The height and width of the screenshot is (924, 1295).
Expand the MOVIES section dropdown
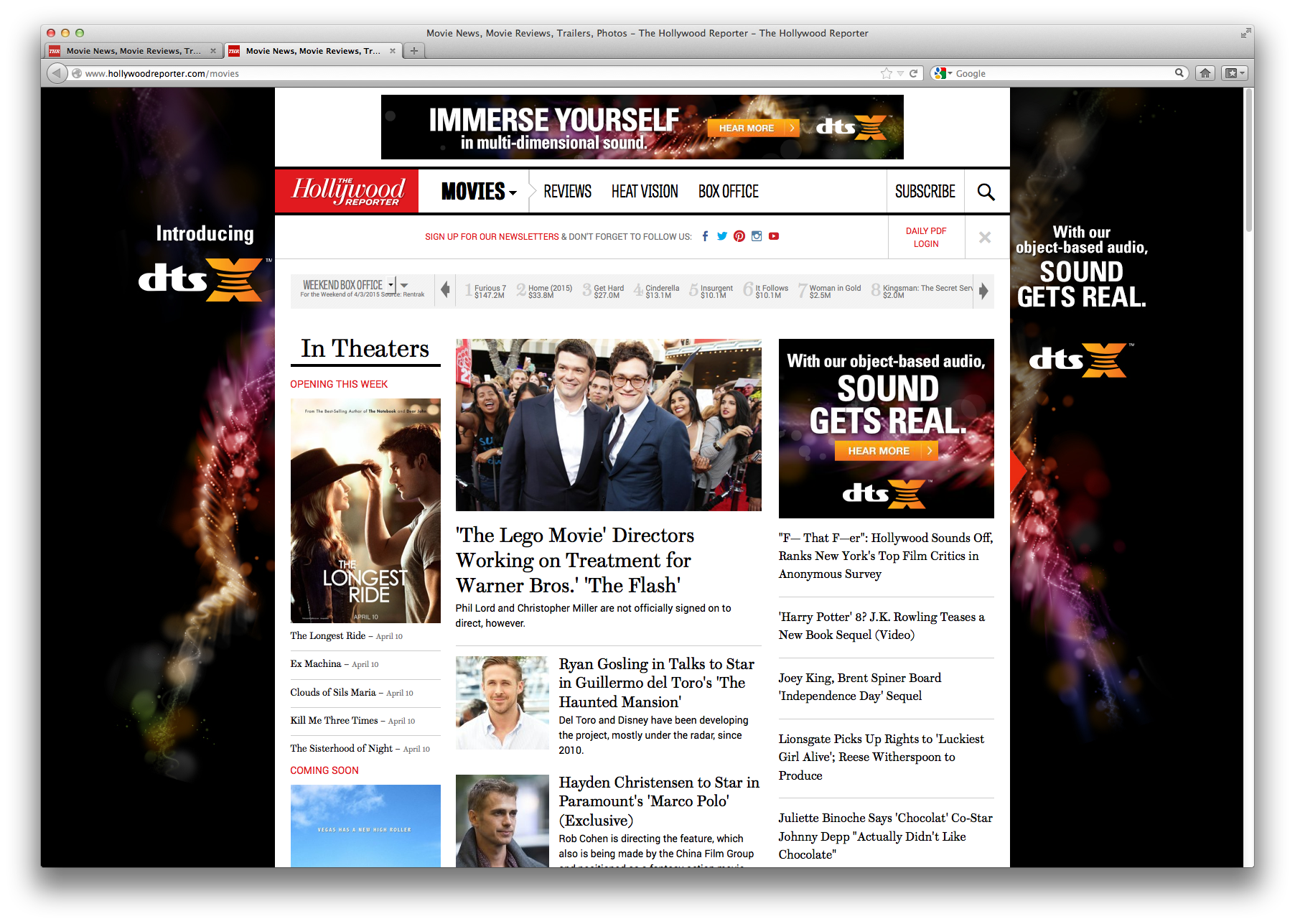[x=478, y=192]
